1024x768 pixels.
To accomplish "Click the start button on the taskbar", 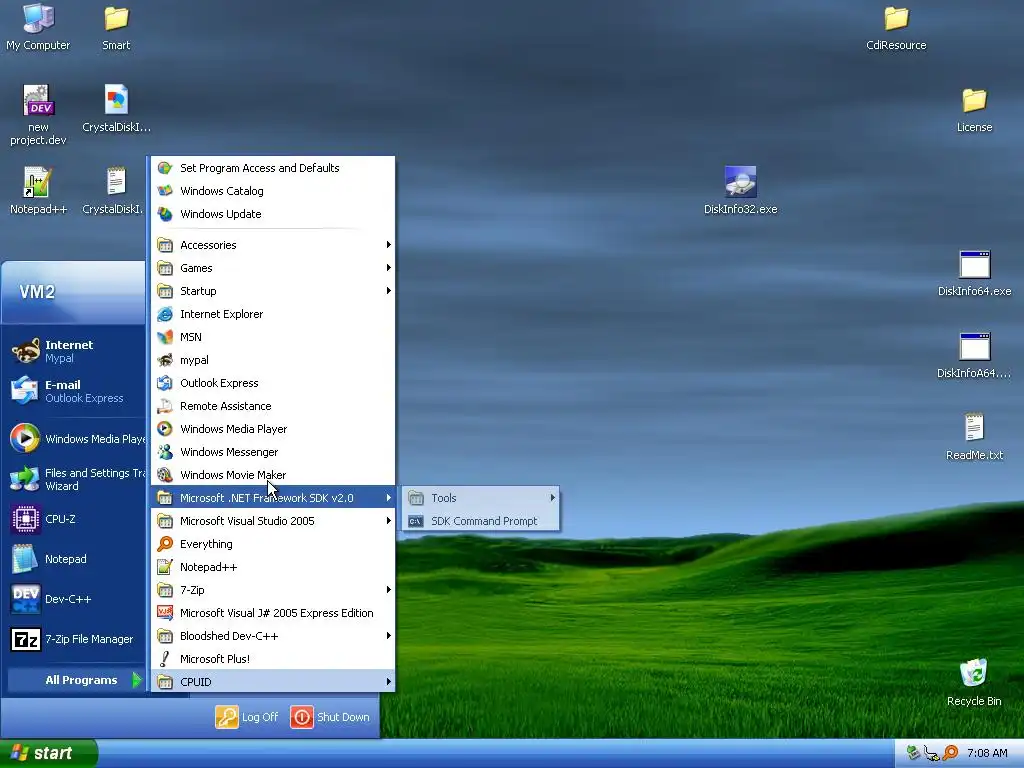I will coord(48,753).
